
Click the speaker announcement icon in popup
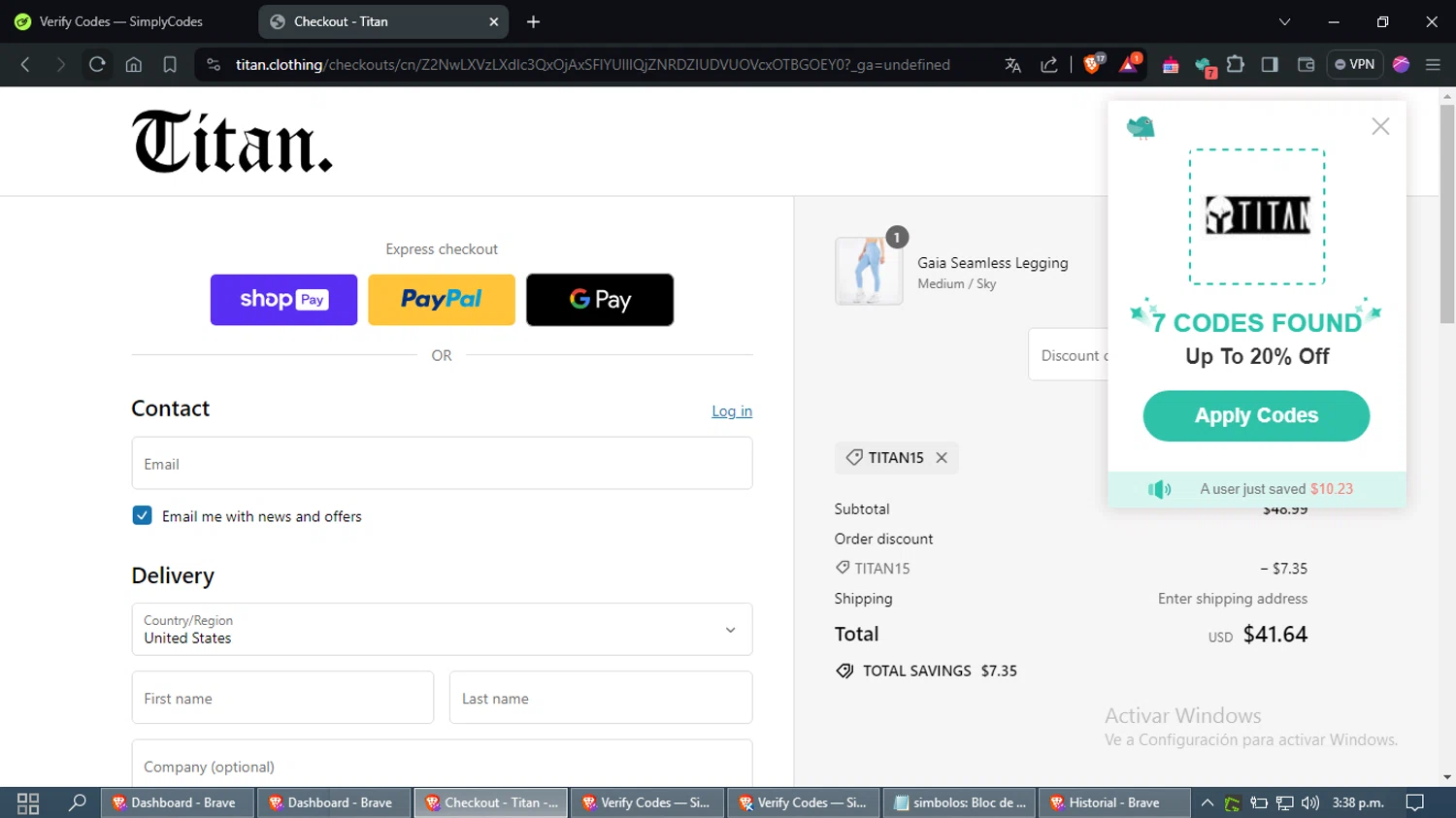click(x=1160, y=489)
